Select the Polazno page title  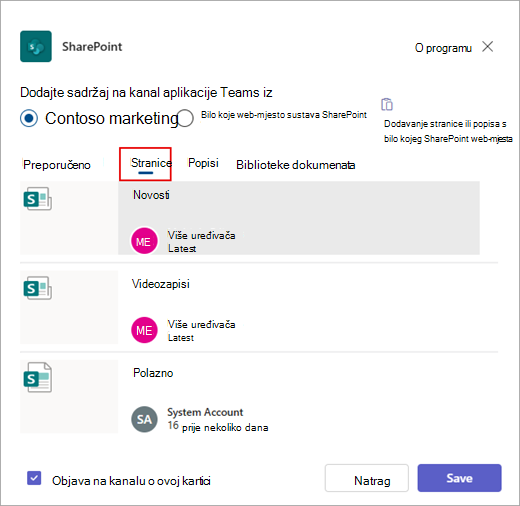[153, 373]
